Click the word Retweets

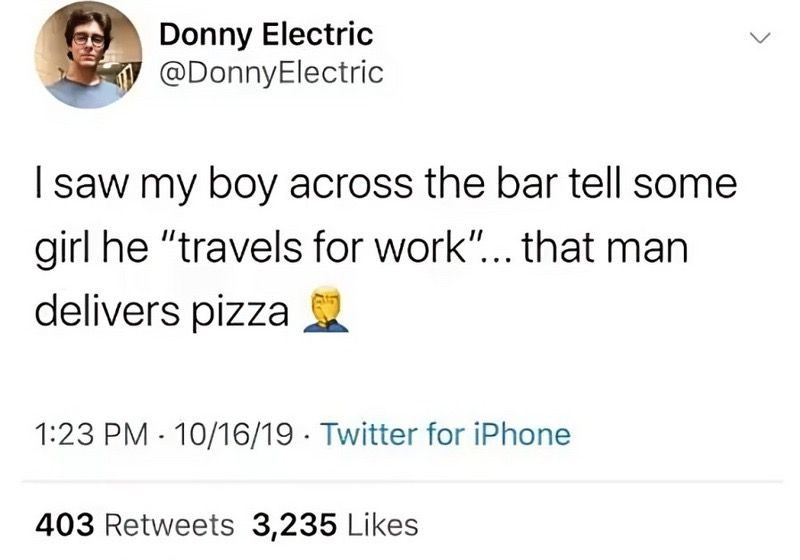170,523
